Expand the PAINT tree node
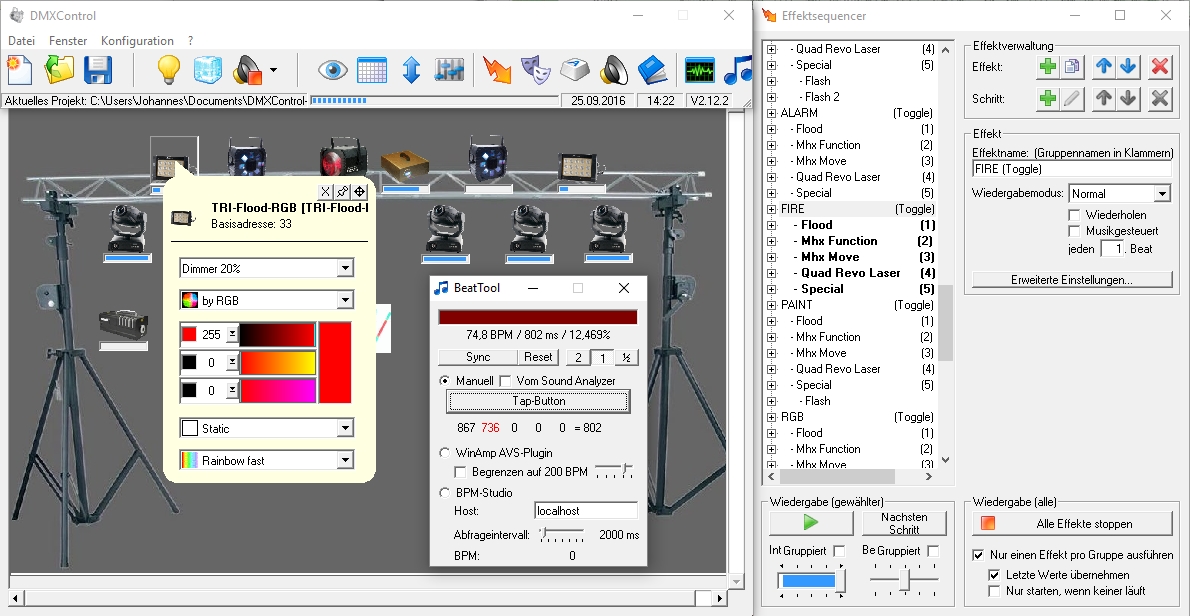1190x616 pixels. (771, 305)
